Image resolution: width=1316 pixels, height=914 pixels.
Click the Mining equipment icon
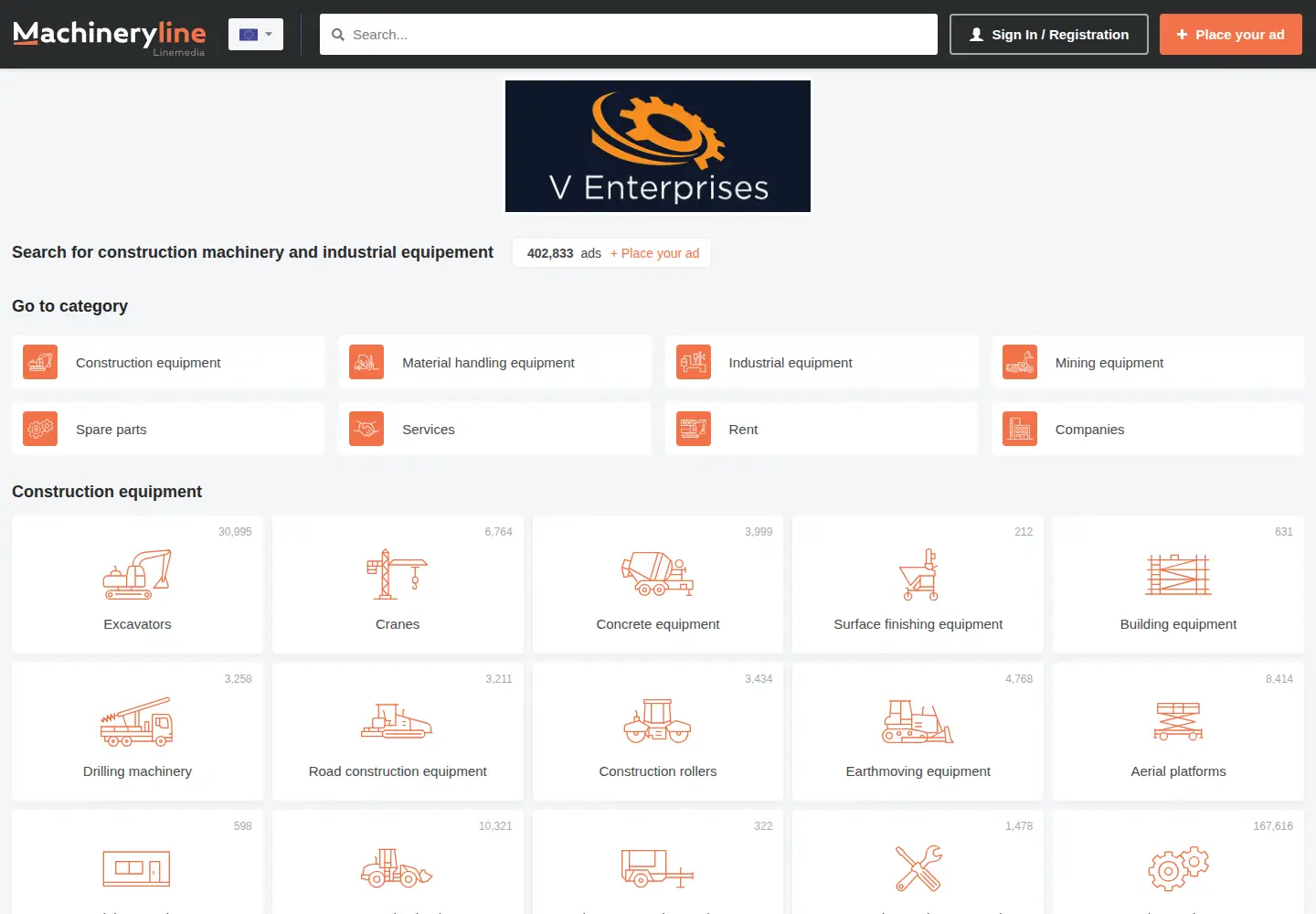tap(1020, 363)
